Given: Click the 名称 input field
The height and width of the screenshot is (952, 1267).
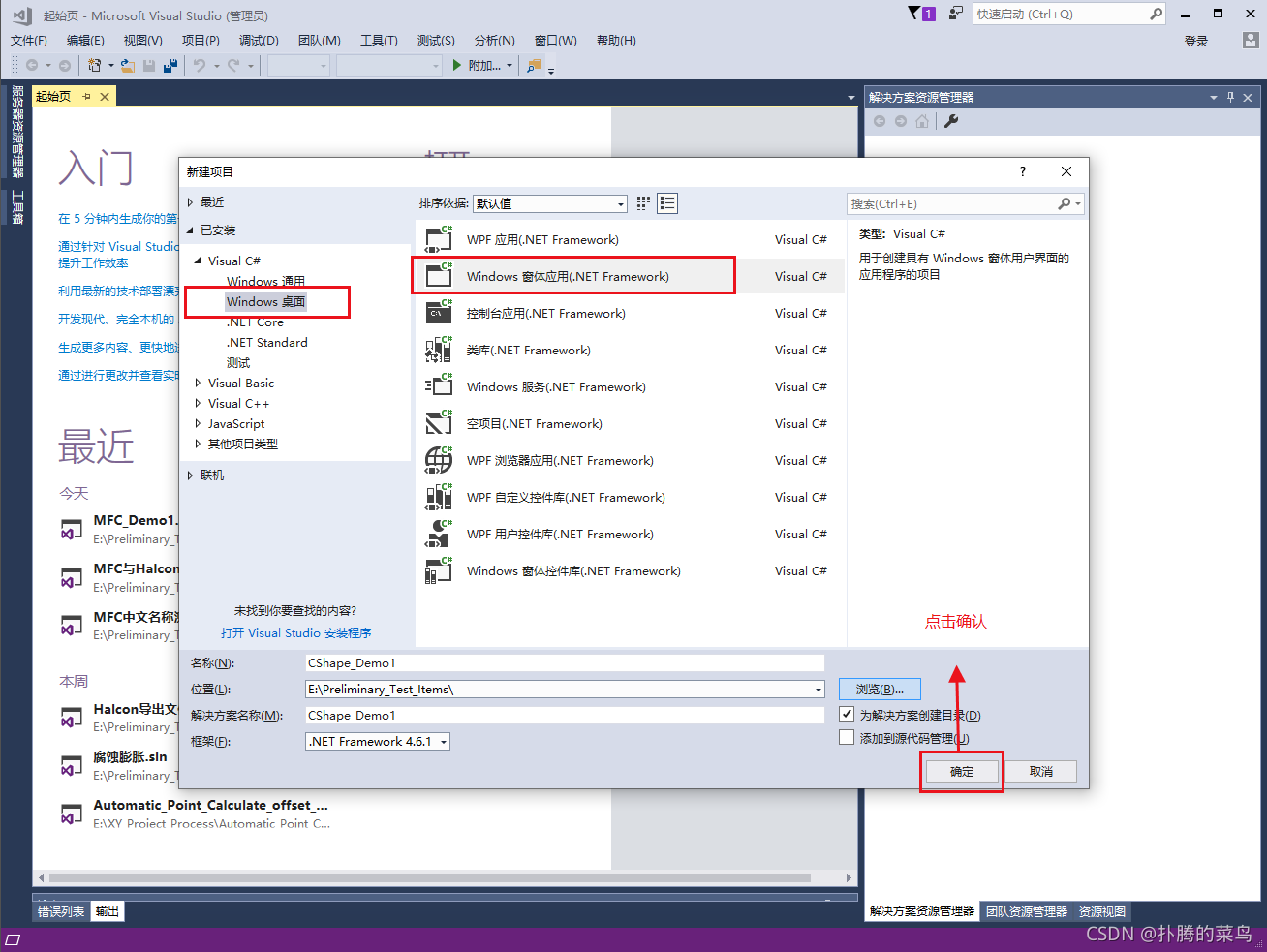Looking at the screenshot, I should [x=565, y=663].
